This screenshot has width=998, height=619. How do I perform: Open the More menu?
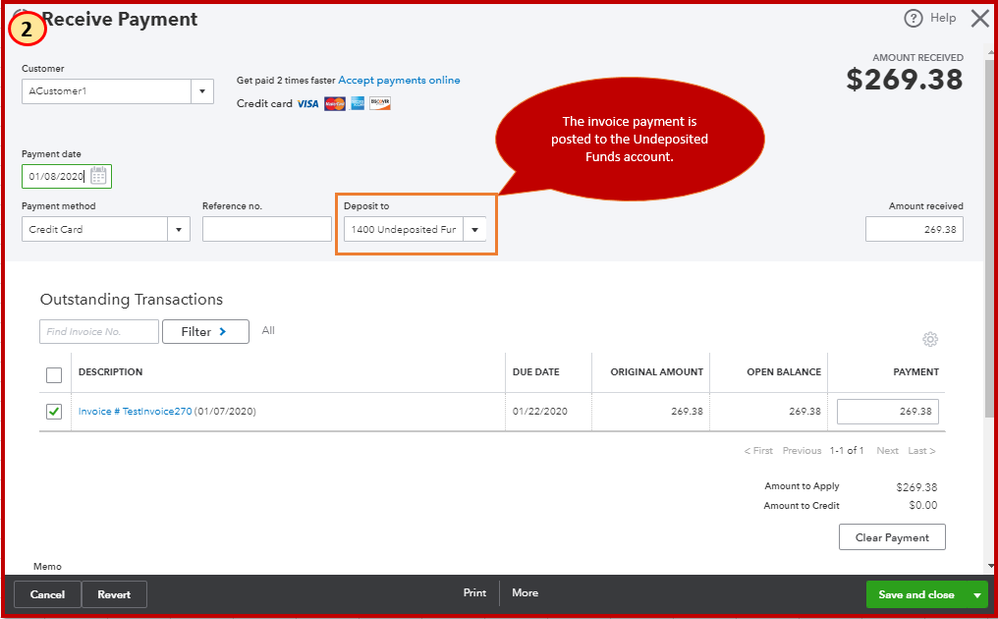(x=525, y=592)
